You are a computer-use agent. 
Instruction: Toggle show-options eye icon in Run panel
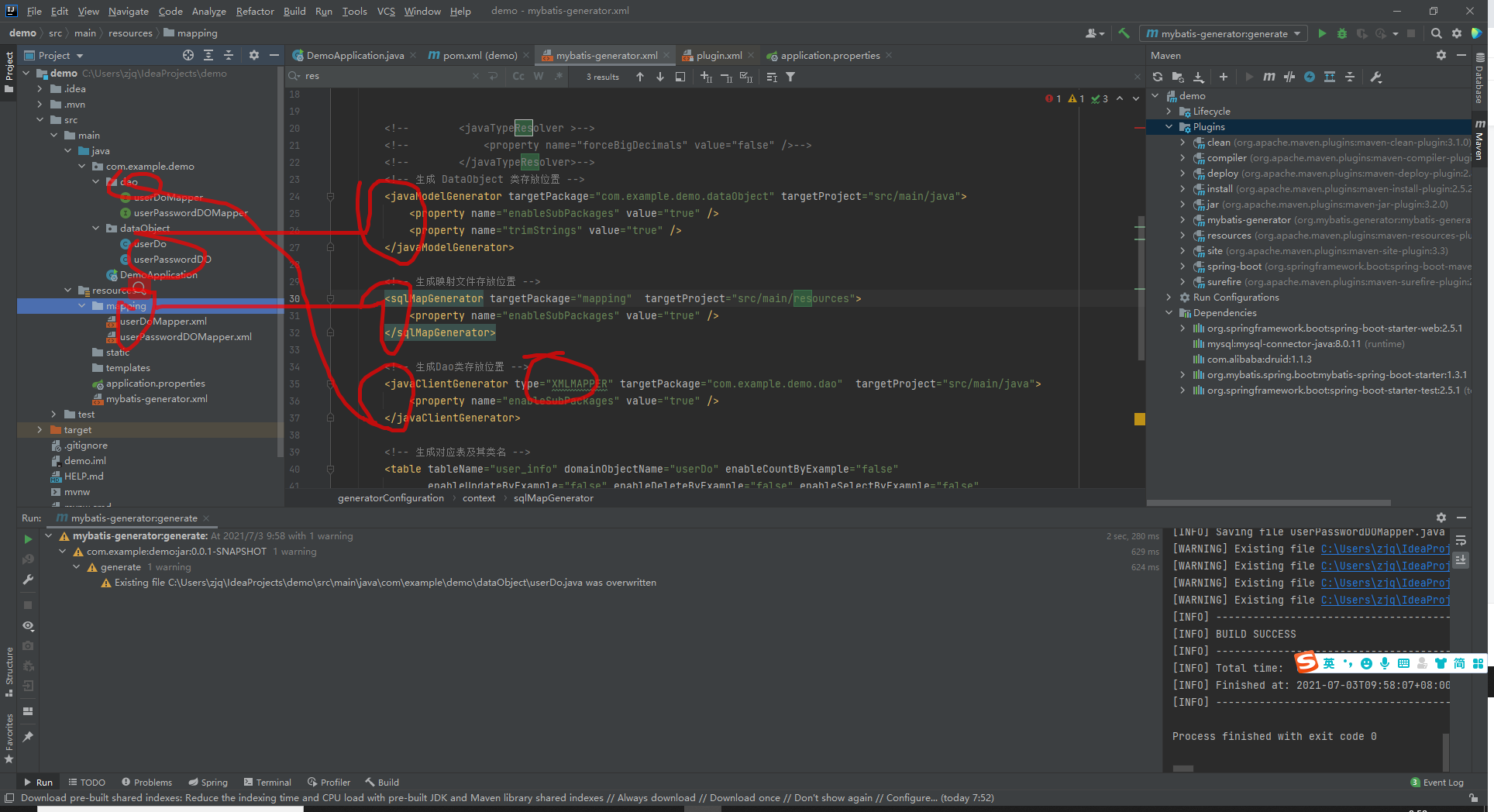pyautogui.click(x=28, y=625)
